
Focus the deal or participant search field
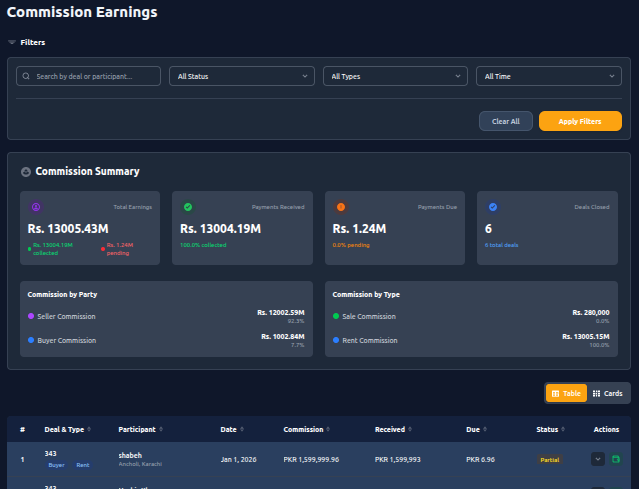tap(96, 76)
